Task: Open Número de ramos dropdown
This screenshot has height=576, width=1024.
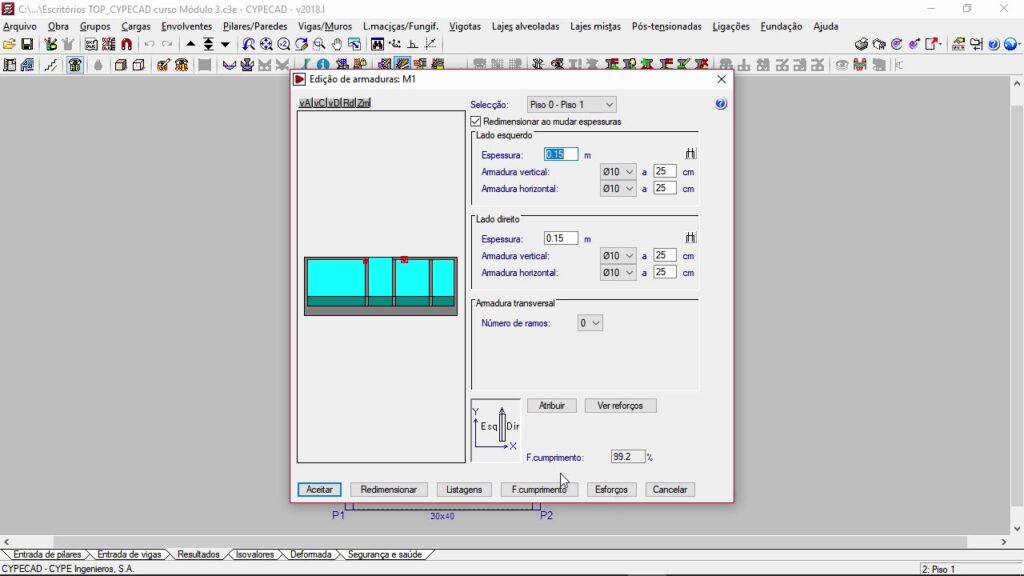Action: pyautogui.click(x=590, y=323)
